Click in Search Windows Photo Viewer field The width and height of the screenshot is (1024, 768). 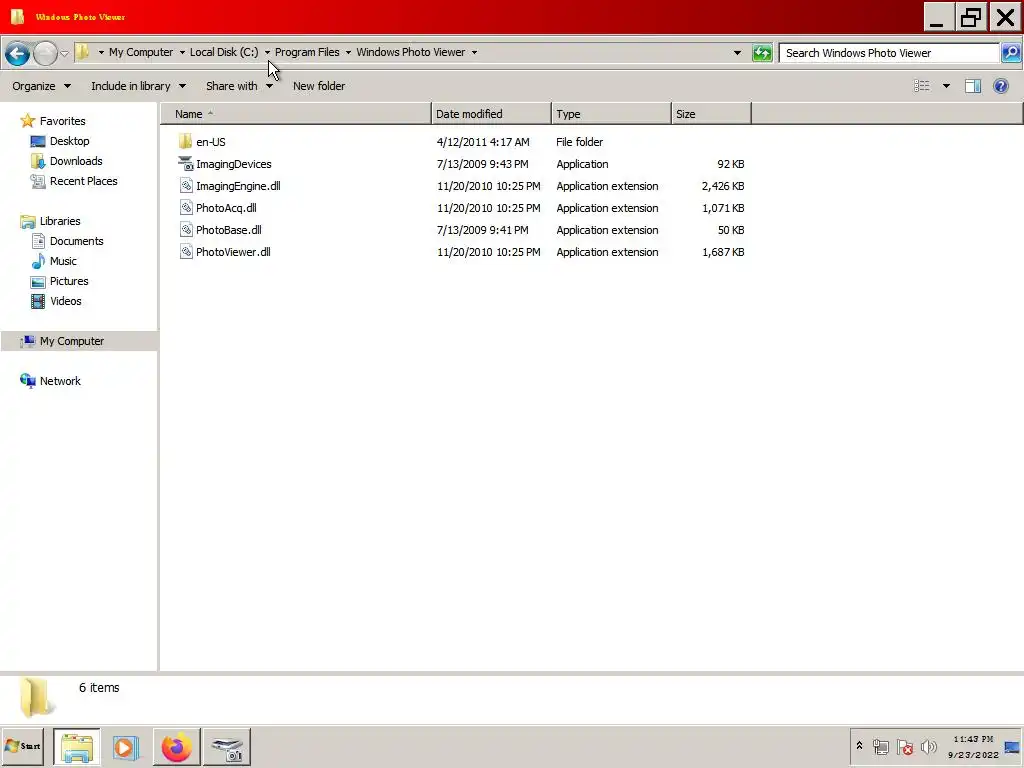[889, 53]
